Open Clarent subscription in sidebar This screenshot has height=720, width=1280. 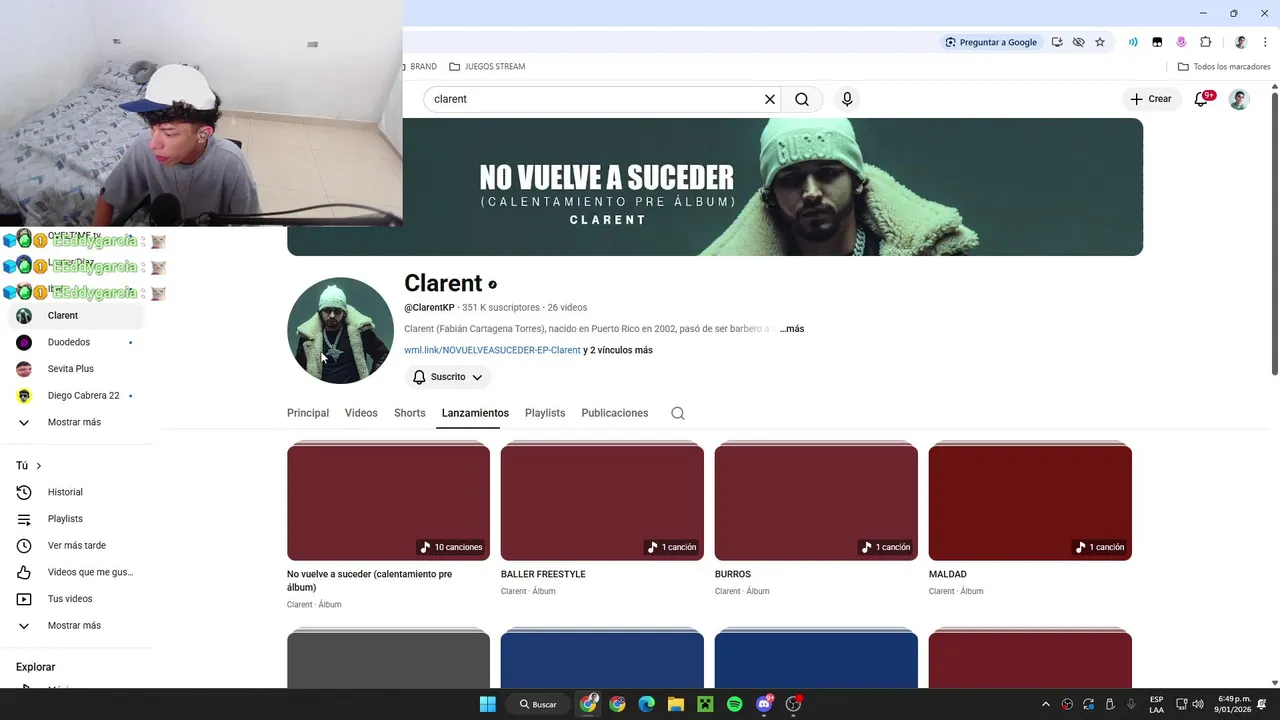[x=78, y=316]
